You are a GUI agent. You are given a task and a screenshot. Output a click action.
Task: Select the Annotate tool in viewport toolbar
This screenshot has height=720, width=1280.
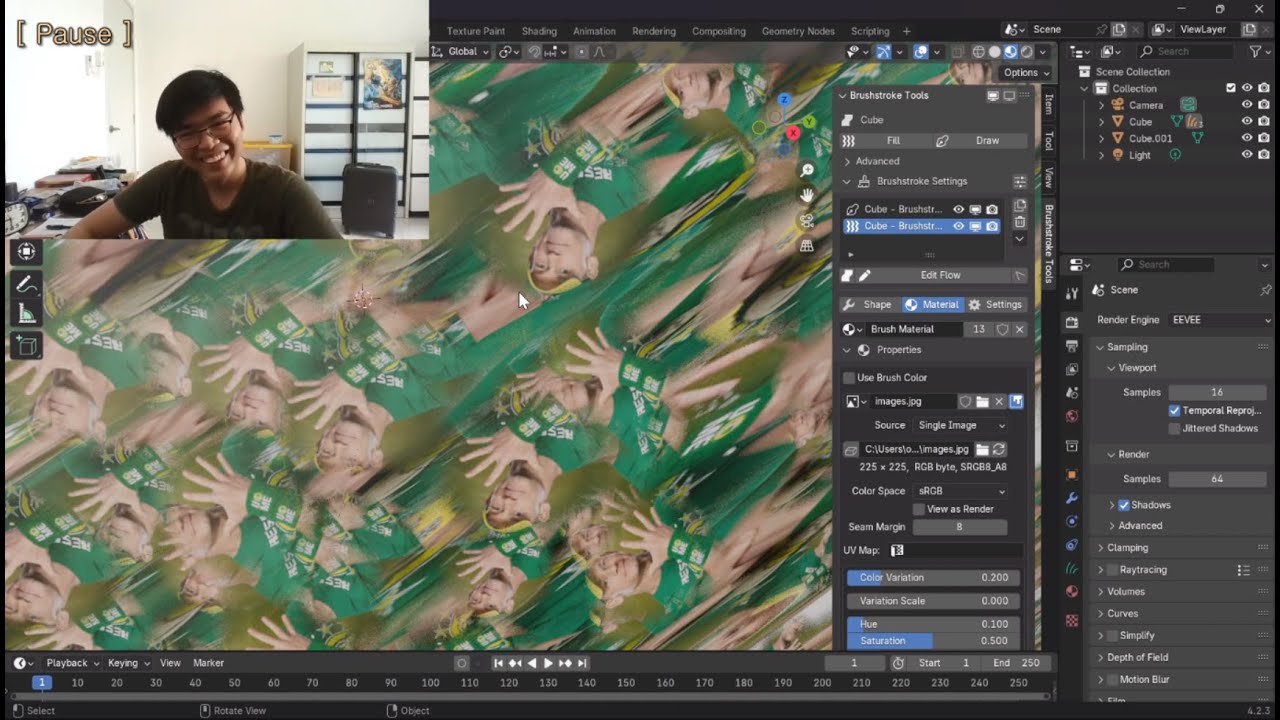click(26, 284)
